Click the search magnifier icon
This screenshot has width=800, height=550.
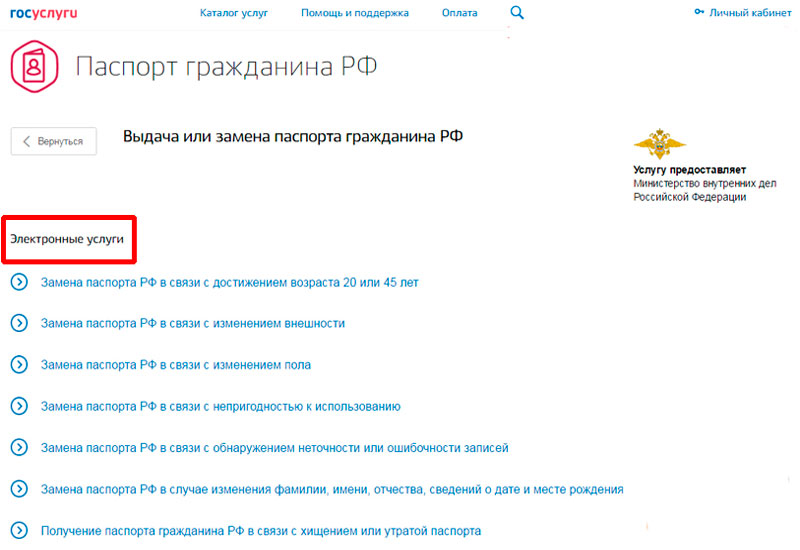click(x=517, y=13)
